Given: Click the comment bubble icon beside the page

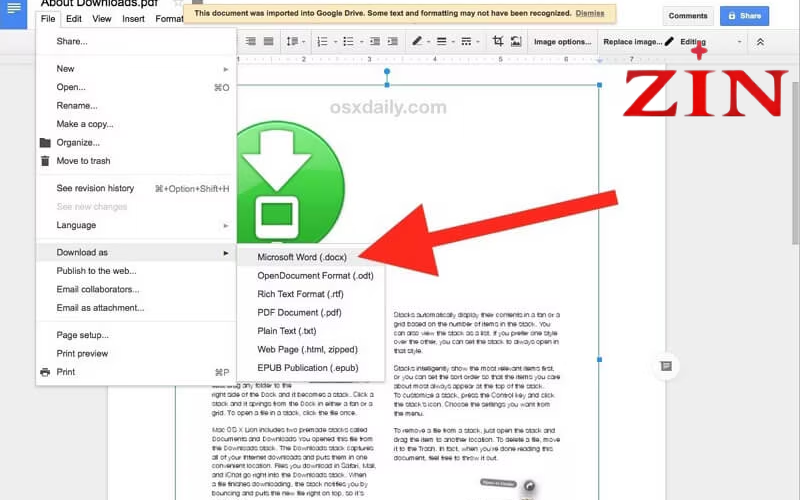Looking at the screenshot, I should point(666,366).
